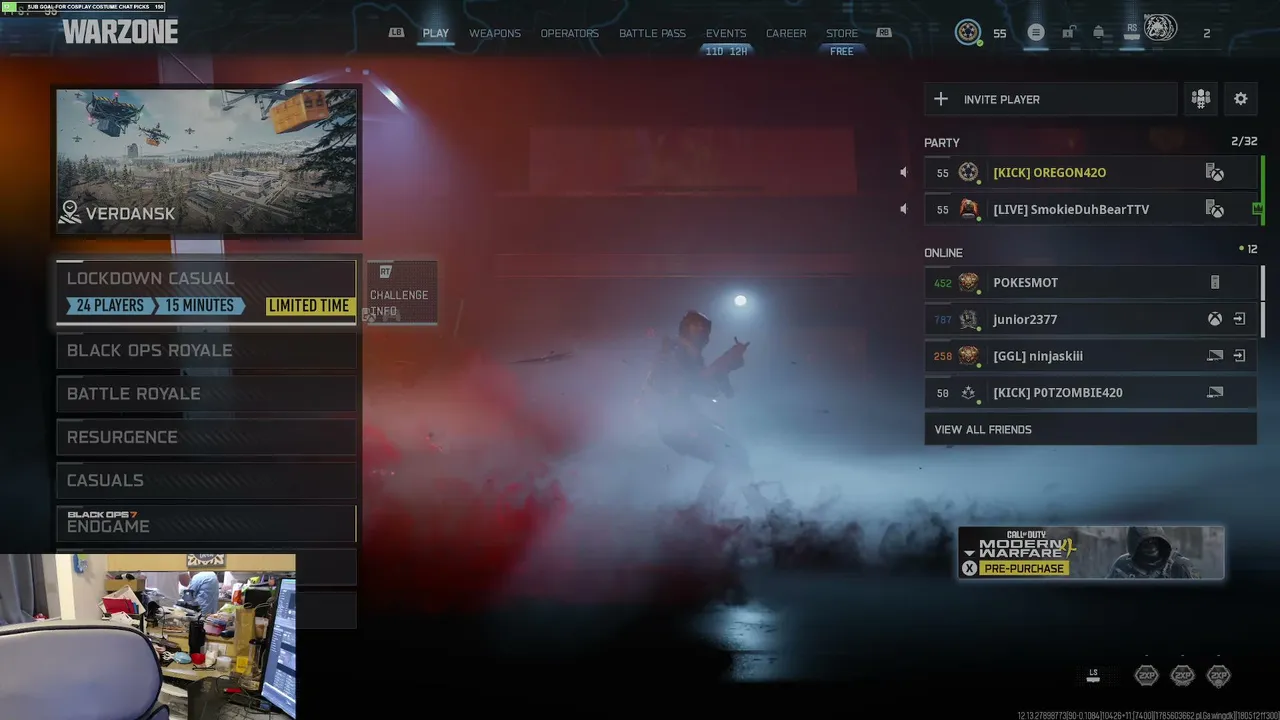The width and height of the screenshot is (1280, 720).
Task: Click the Limited Time tag on Lockdown Casual
Action: click(309, 306)
